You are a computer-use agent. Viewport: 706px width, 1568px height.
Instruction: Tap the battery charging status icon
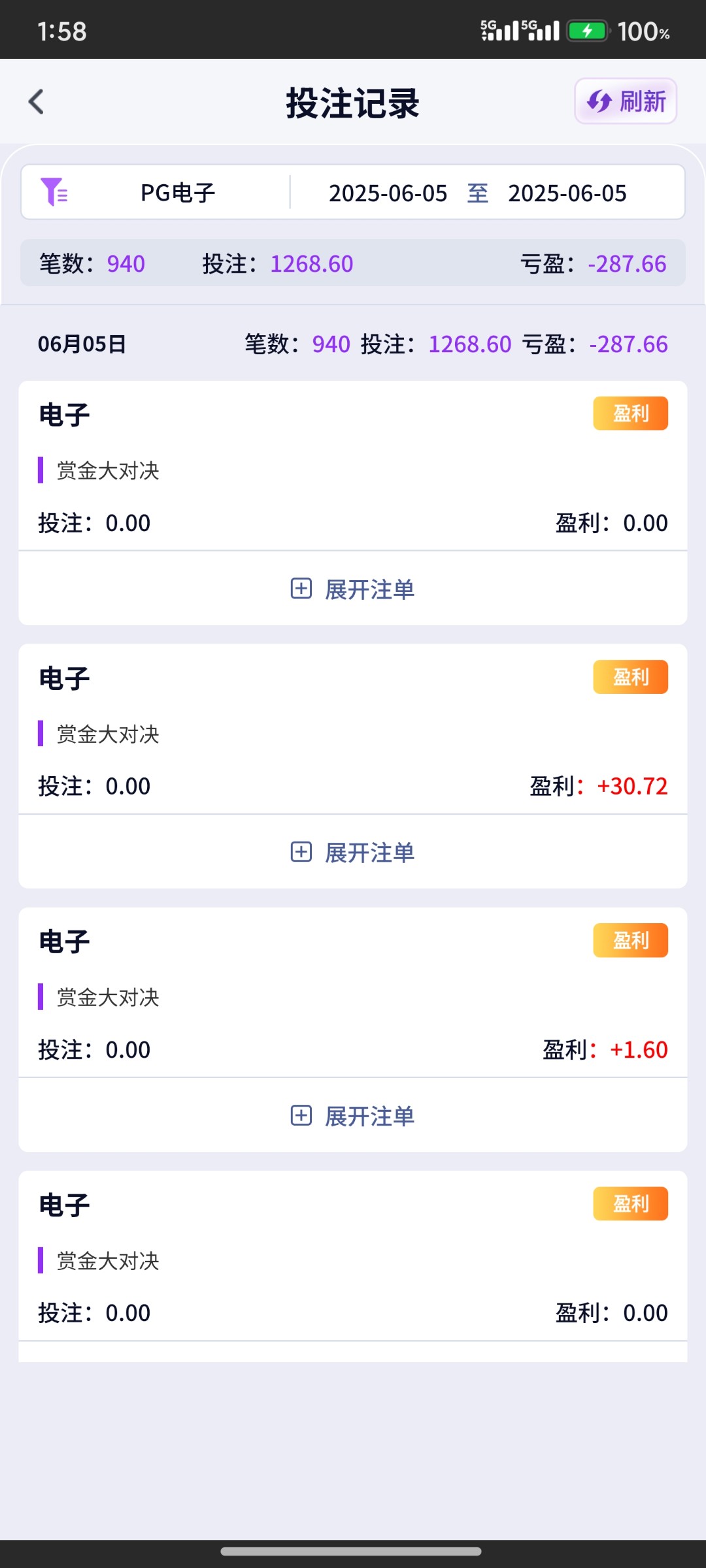(x=587, y=31)
